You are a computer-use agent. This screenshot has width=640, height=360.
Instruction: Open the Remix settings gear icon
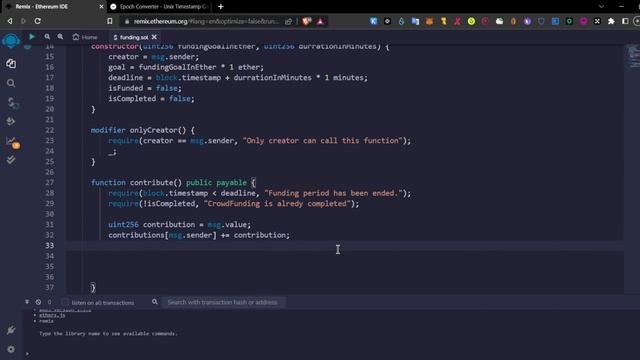[x=11, y=349]
